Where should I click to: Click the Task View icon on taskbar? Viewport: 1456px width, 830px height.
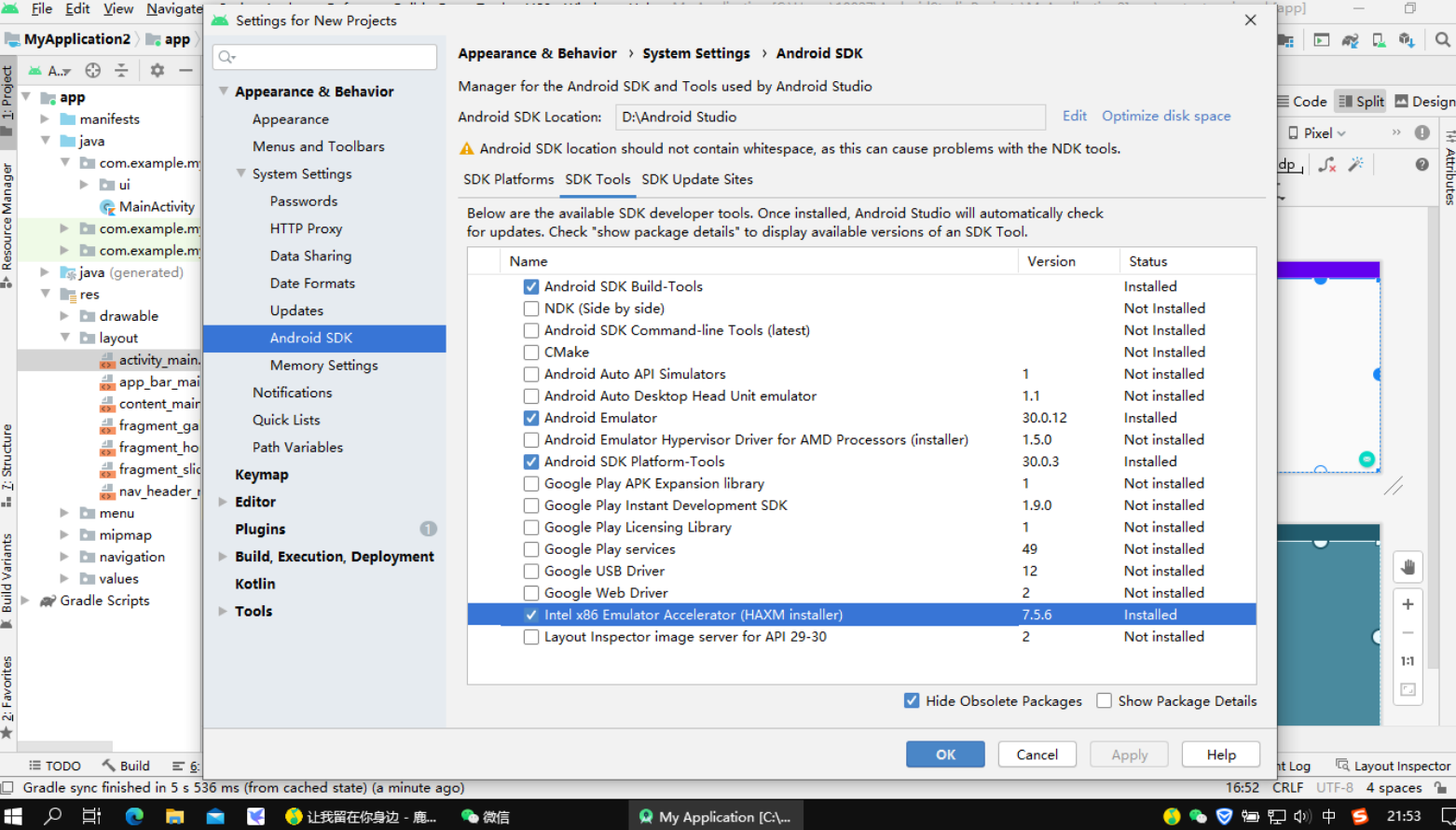coord(91,817)
